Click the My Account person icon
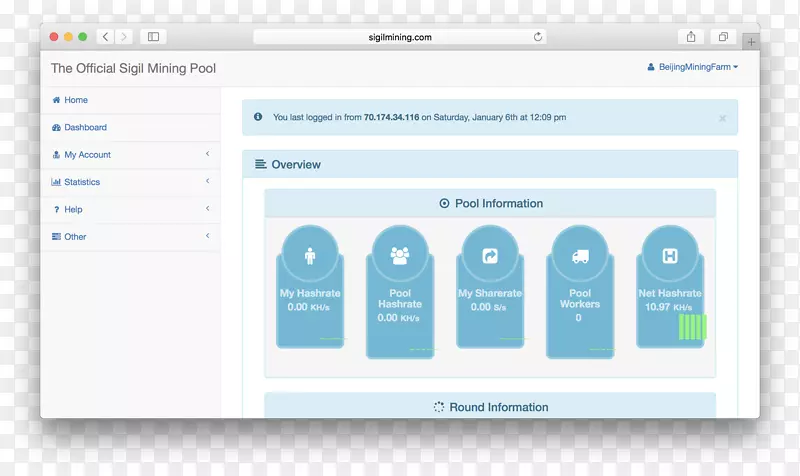Viewport: 800px width, 476px height. tap(56, 155)
